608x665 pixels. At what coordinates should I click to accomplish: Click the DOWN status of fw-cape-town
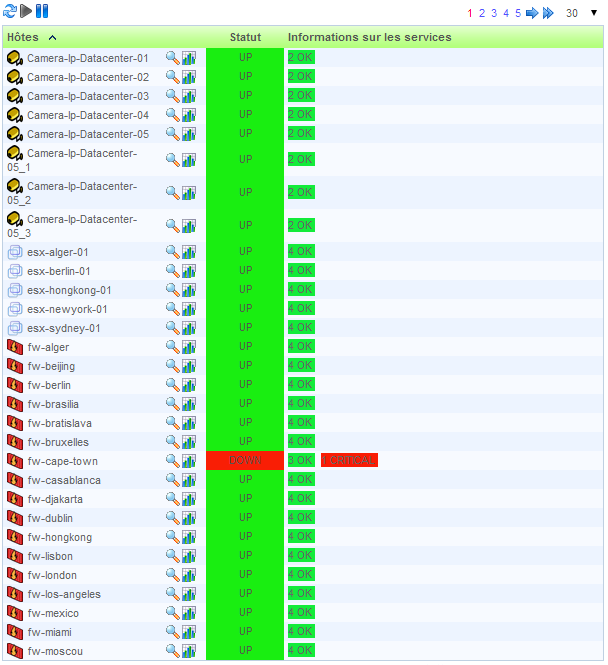click(245, 461)
